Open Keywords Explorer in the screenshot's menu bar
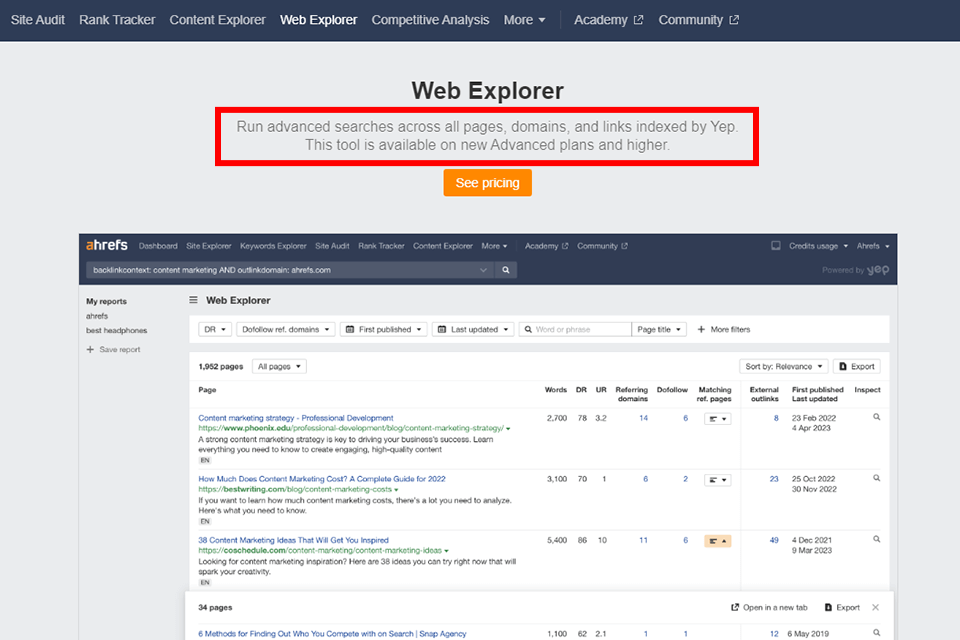The height and width of the screenshot is (640, 960). coord(273,246)
